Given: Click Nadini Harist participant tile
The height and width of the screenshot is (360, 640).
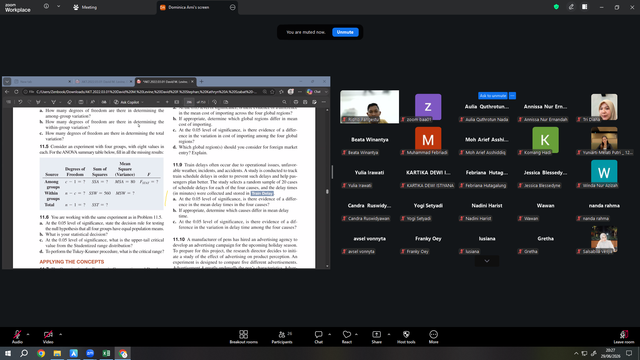Looking at the screenshot, I should (487, 206).
